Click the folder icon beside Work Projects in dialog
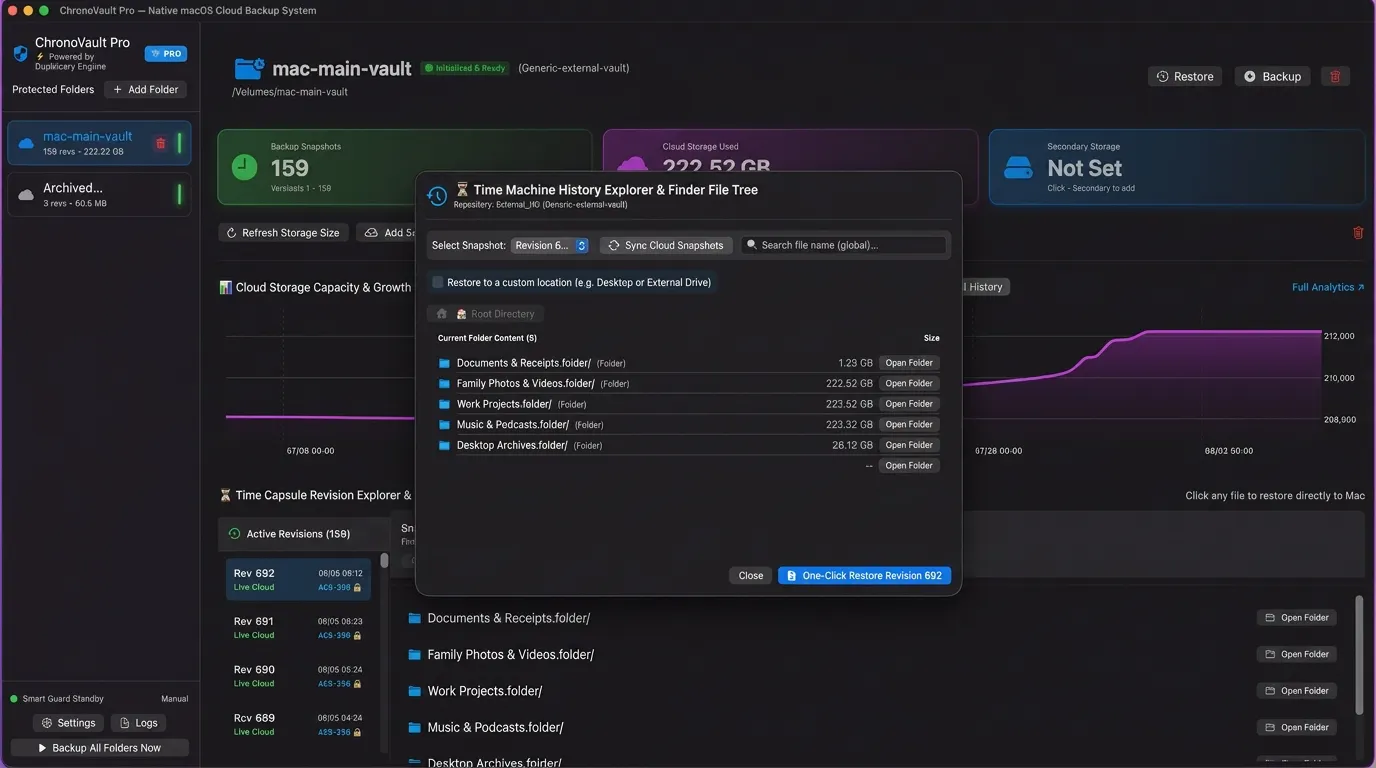 click(444, 404)
